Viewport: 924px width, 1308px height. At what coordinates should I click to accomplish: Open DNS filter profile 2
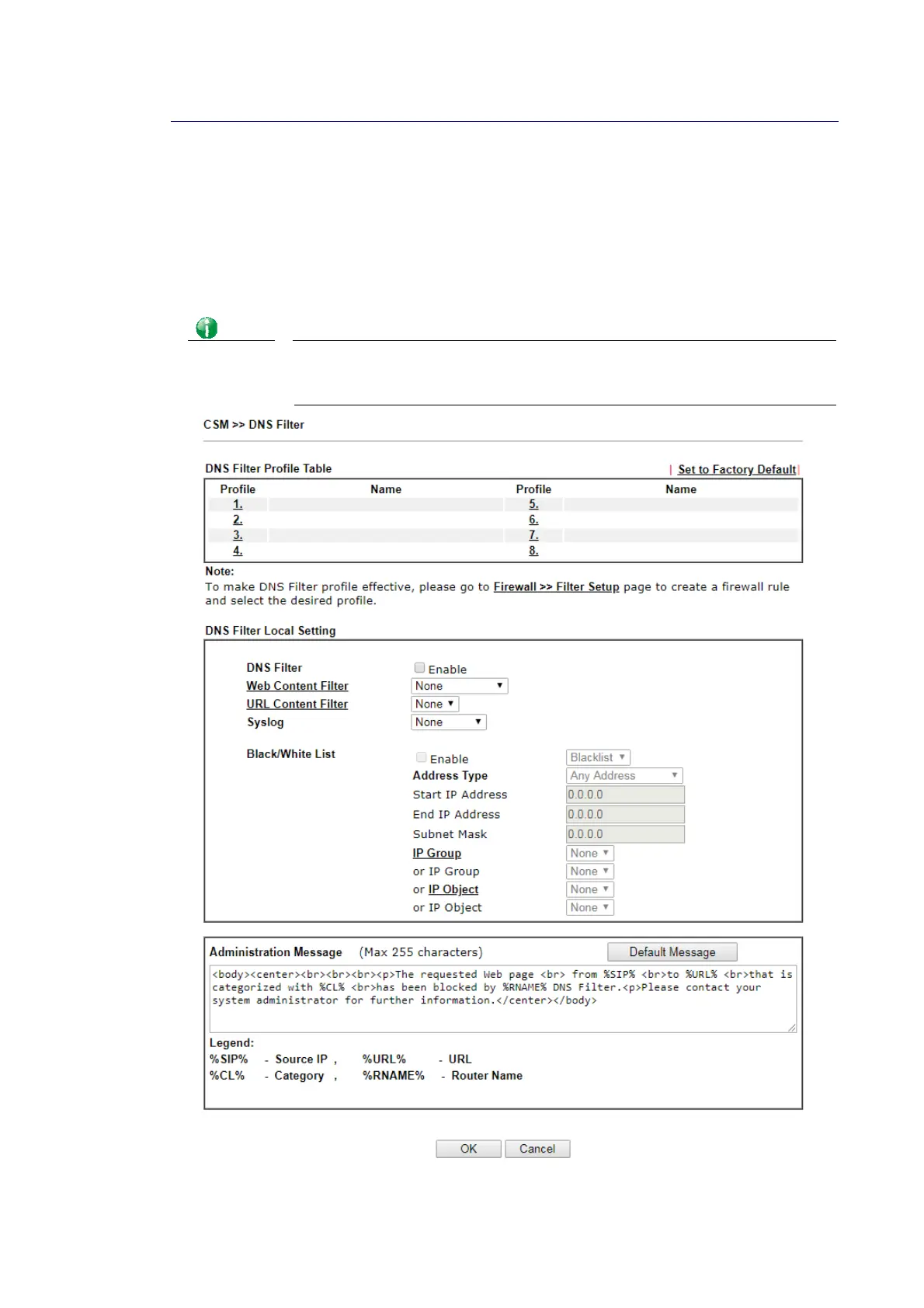click(238, 520)
